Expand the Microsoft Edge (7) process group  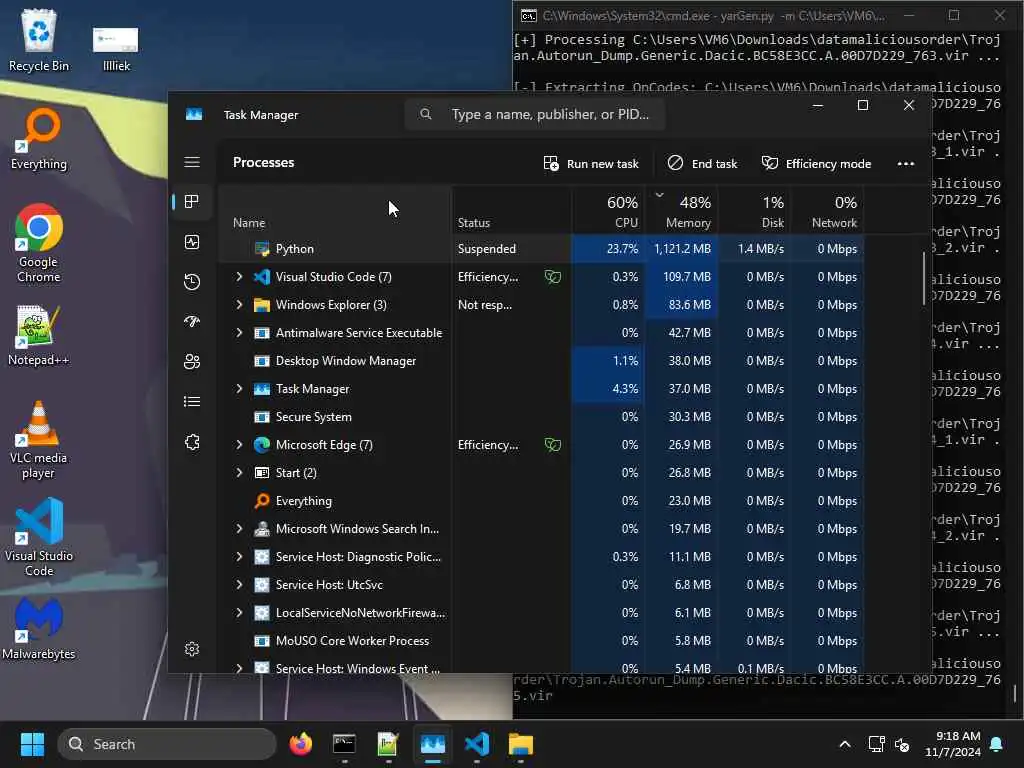(x=239, y=445)
